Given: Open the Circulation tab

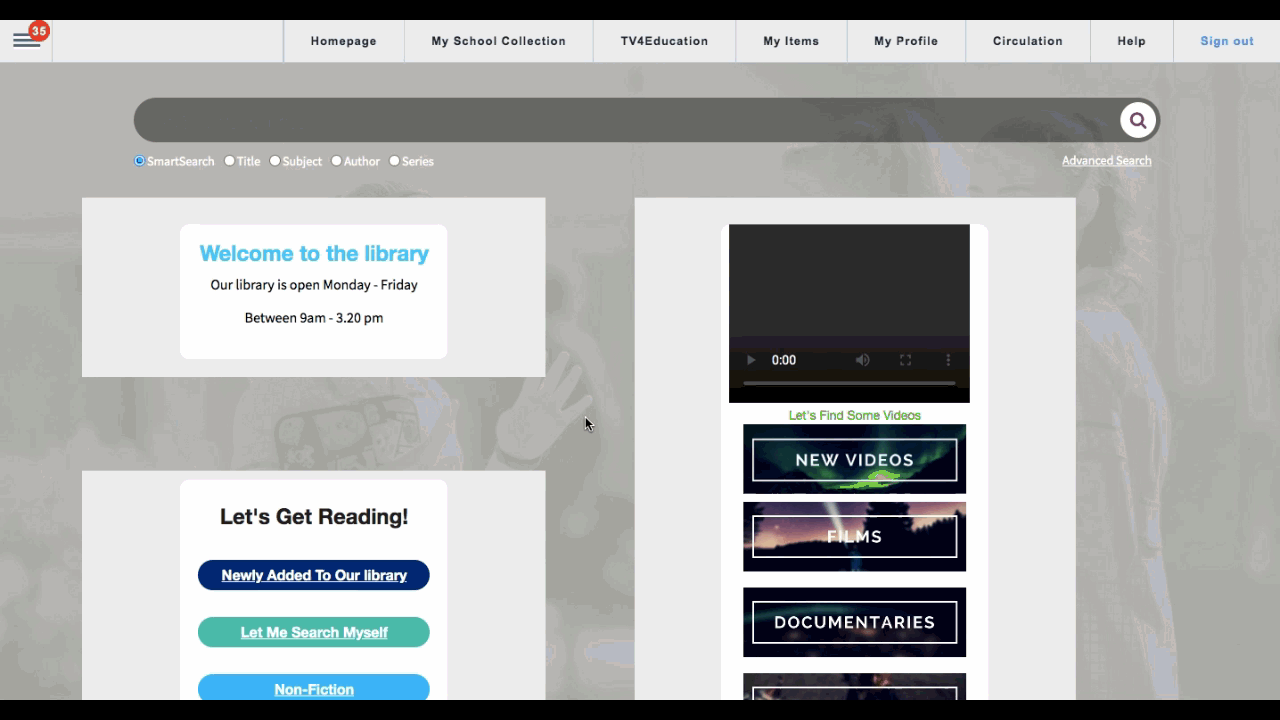Looking at the screenshot, I should pyautogui.click(x=1028, y=41).
